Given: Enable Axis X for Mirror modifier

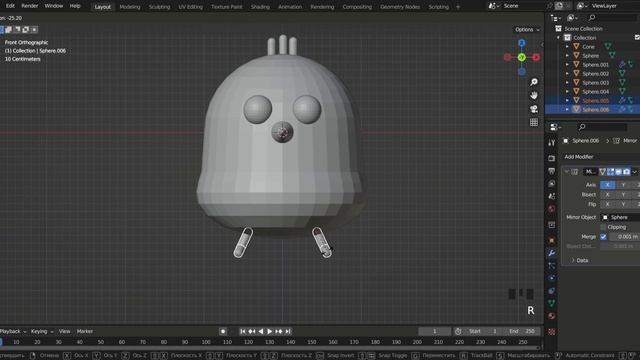Looking at the screenshot, I should (x=607, y=185).
